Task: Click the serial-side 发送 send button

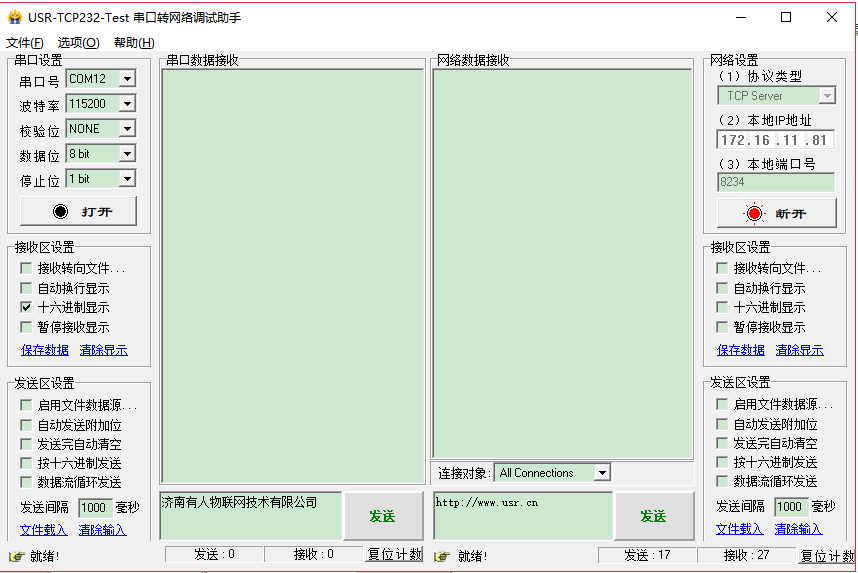Action: (x=382, y=516)
